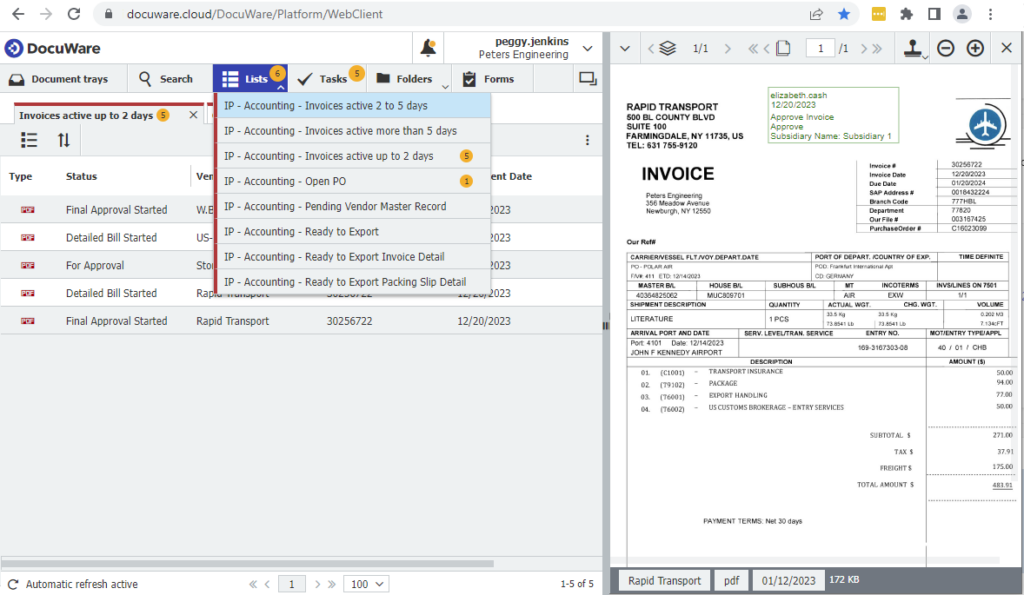Select Ready to Export Invoice Detail list
The height and width of the screenshot is (595, 1024).
pyautogui.click(x=353, y=257)
